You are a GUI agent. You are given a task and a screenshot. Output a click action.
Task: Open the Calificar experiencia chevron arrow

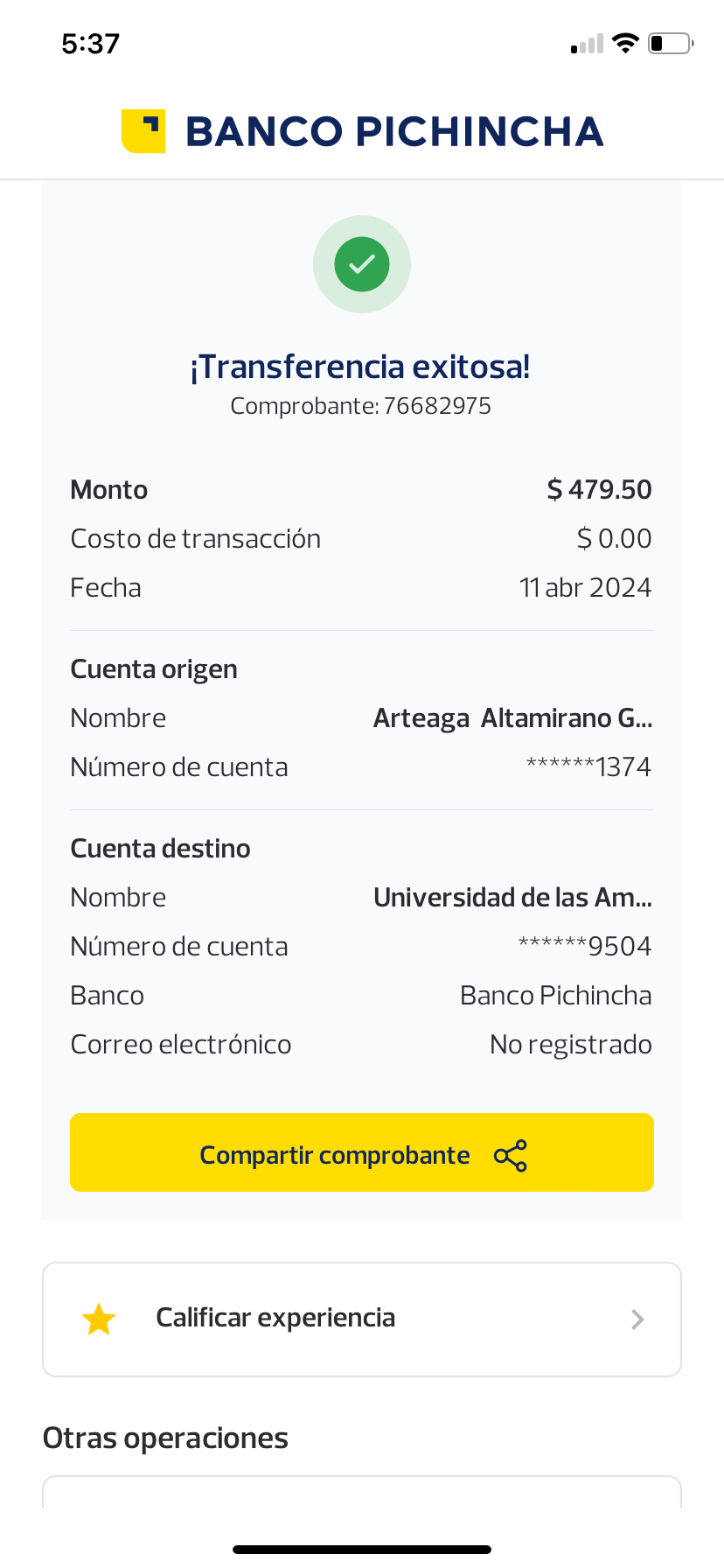pyautogui.click(x=637, y=1319)
